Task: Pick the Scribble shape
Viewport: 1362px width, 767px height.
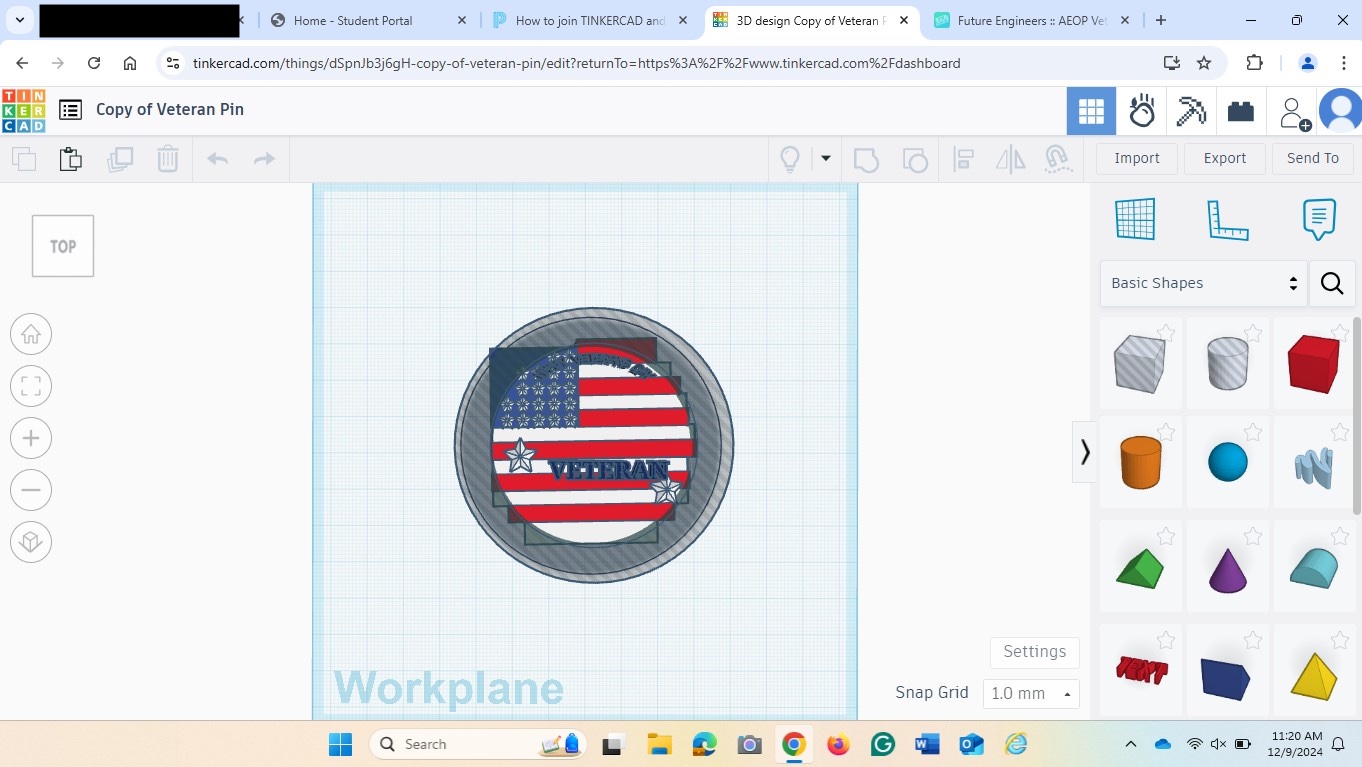Action: tap(1314, 467)
